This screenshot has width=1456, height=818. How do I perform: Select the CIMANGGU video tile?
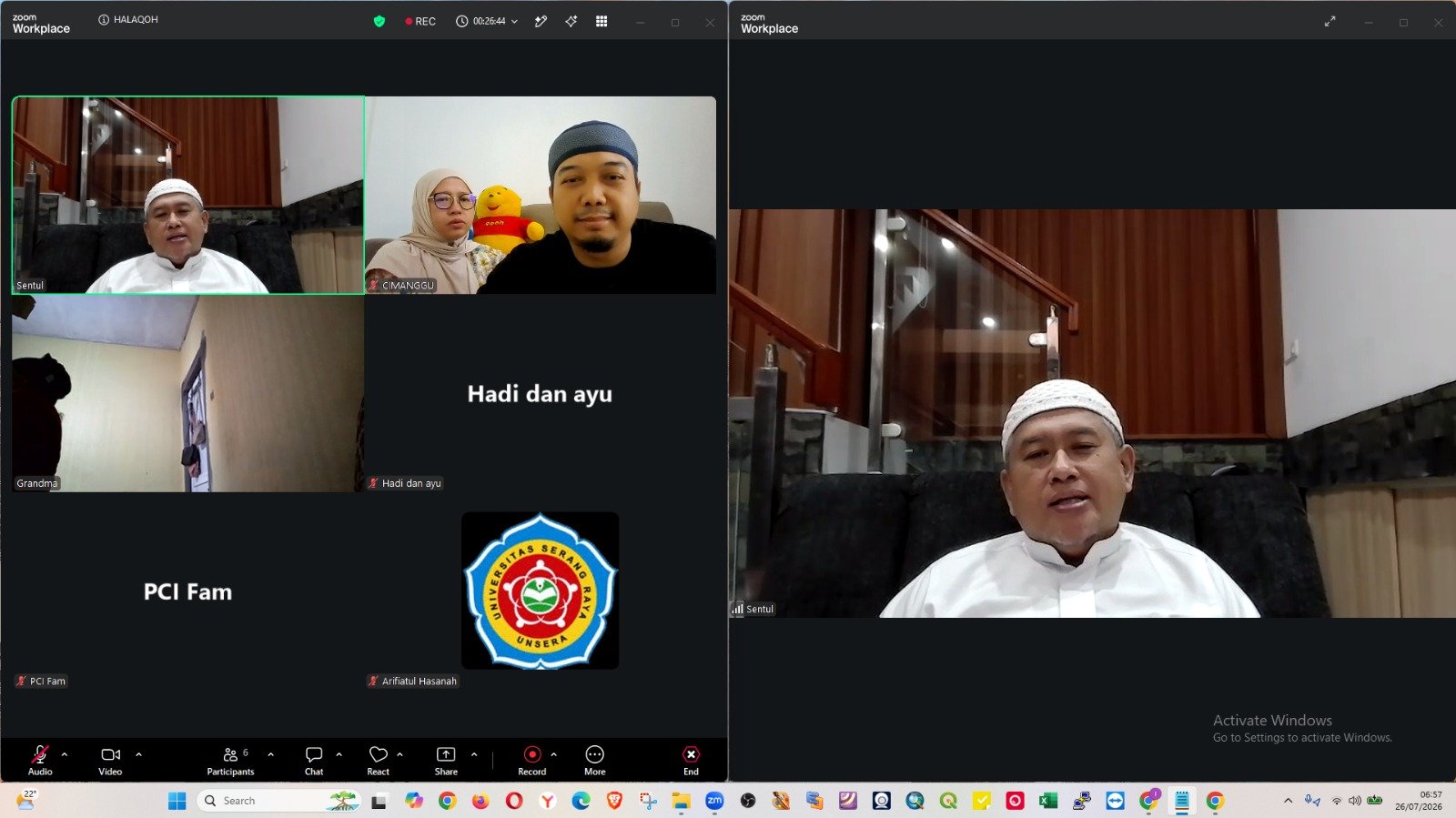click(541, 195)
